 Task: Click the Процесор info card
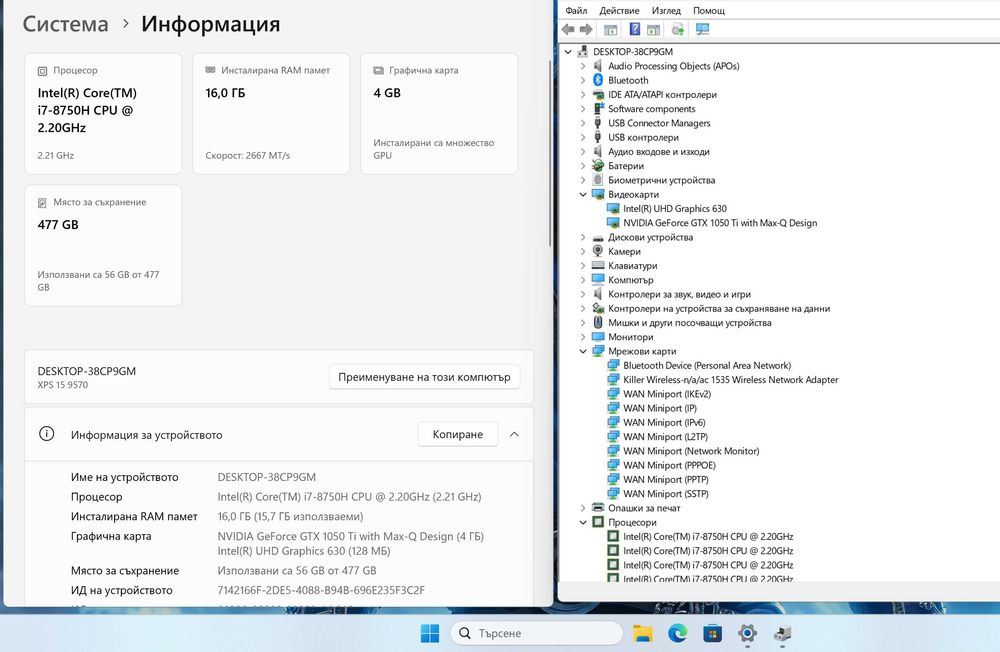103,114
